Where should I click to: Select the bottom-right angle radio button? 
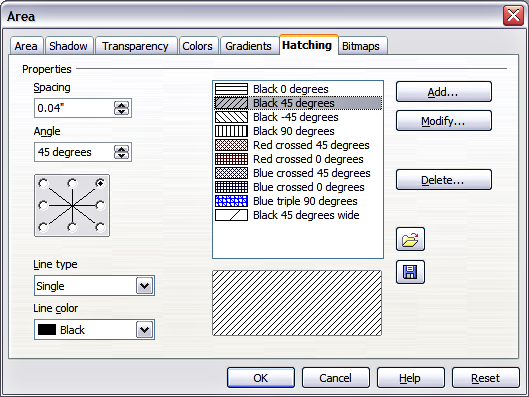click(100, 227)
